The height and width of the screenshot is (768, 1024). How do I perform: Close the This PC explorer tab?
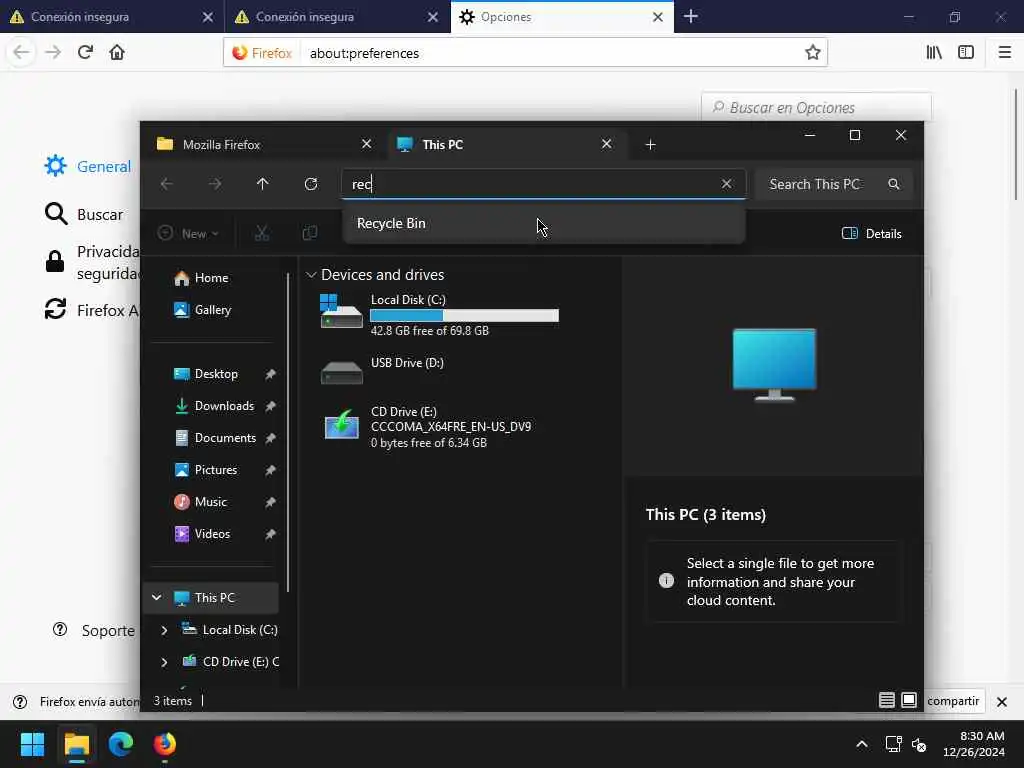click(x=607, y=144)
